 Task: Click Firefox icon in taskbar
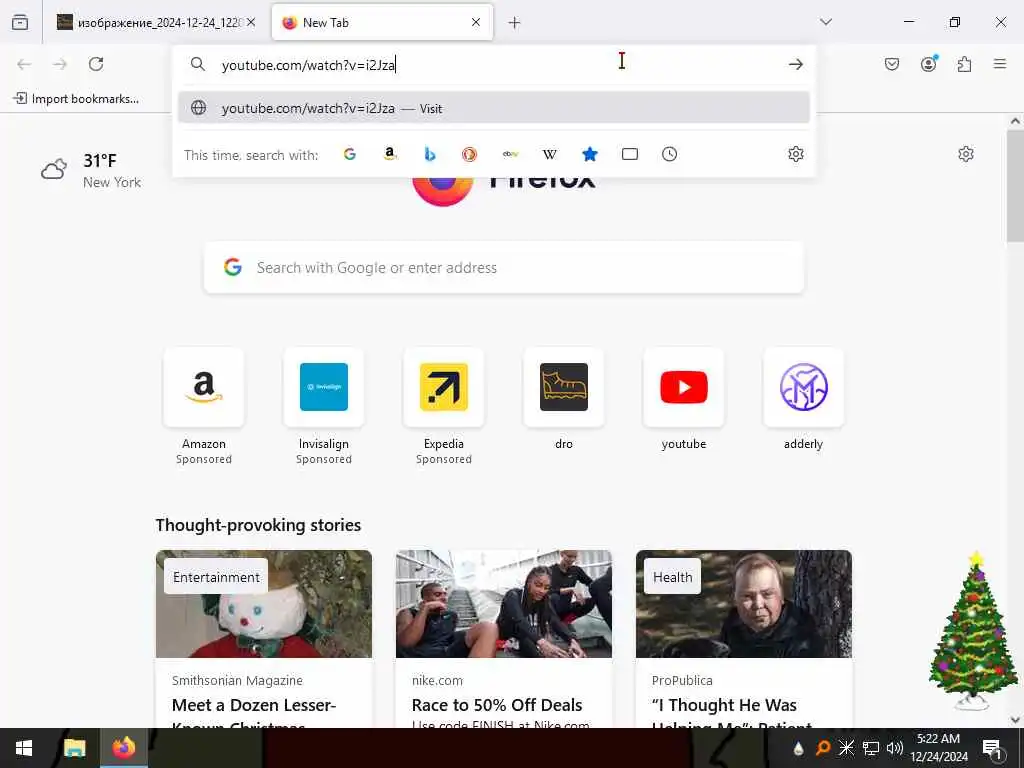(x=123, y=748)
